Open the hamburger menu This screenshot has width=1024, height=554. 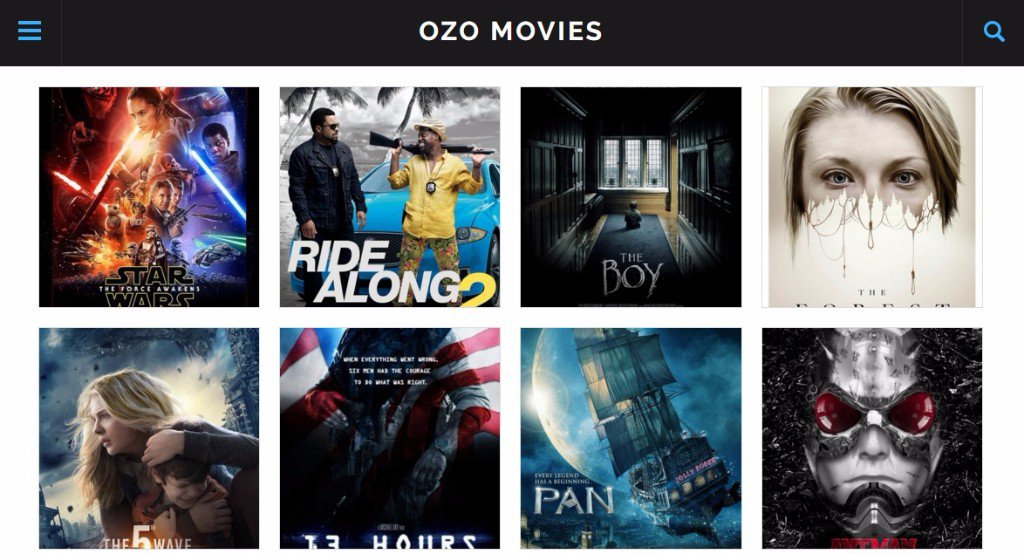[x=29, y=31]
